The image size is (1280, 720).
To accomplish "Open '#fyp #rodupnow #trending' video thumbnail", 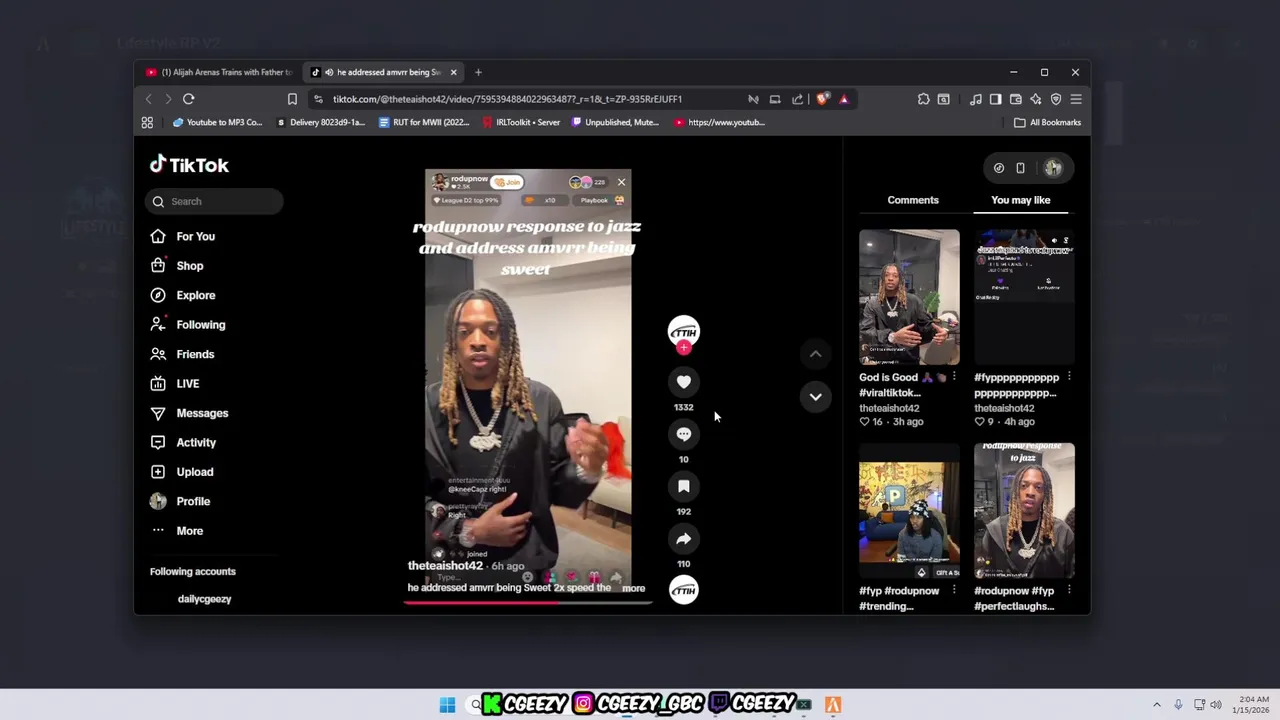I will (909, 511).
